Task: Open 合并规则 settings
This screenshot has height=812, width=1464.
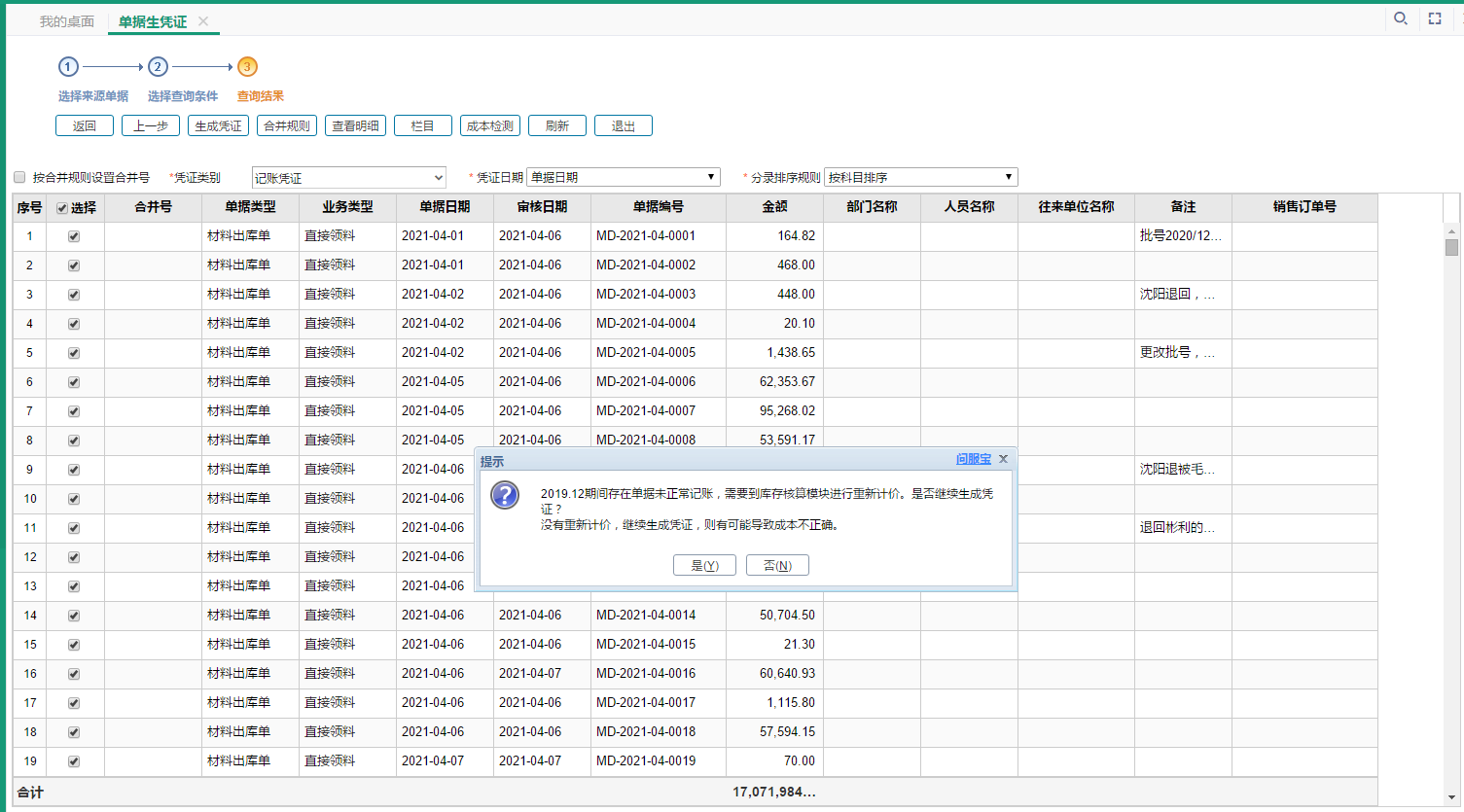Action: click(287, 125)
